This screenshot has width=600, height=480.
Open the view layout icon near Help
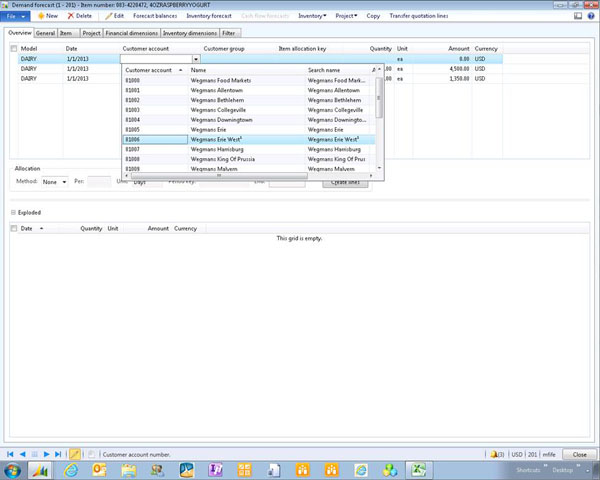pyautogui.click(x=578, y=16)
